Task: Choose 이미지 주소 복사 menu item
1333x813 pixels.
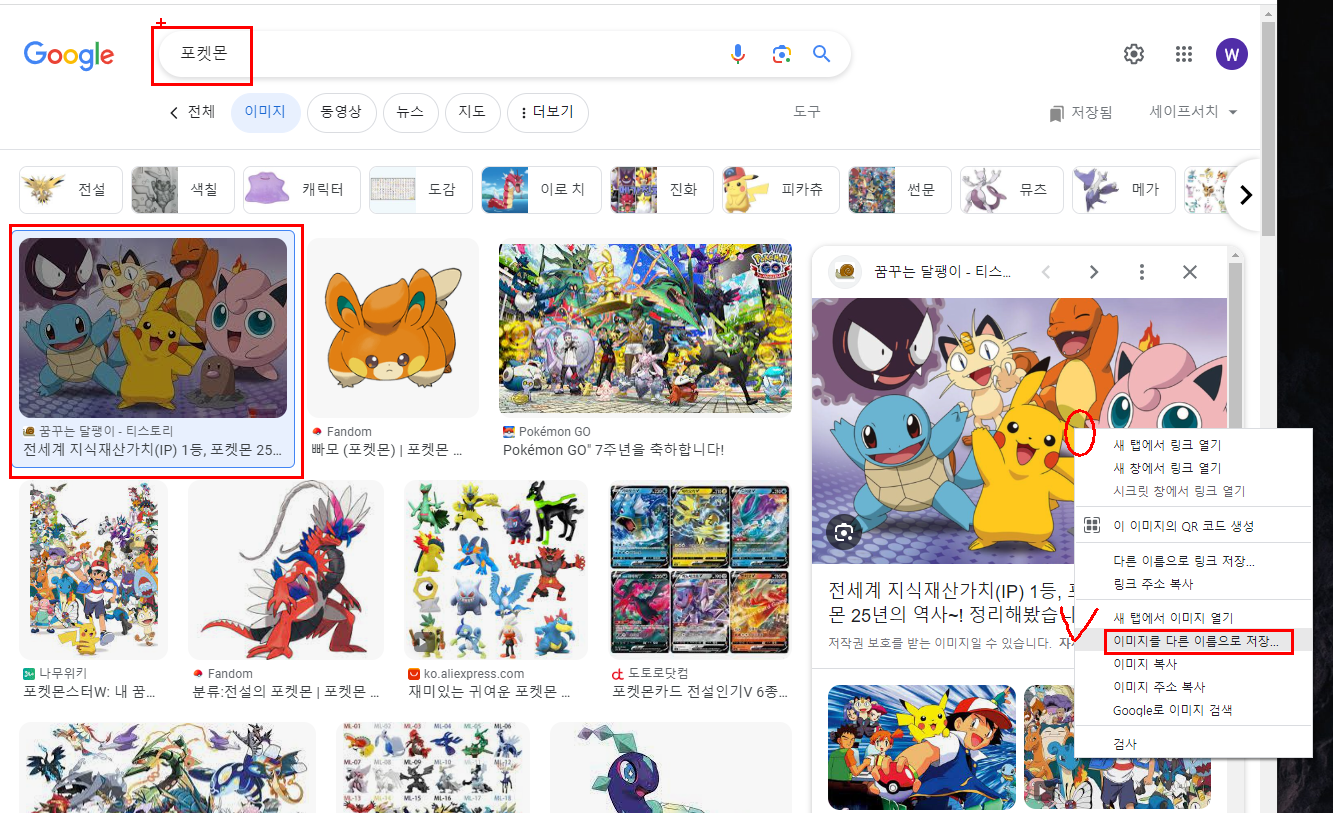Action: click(x=1193, y=687)
